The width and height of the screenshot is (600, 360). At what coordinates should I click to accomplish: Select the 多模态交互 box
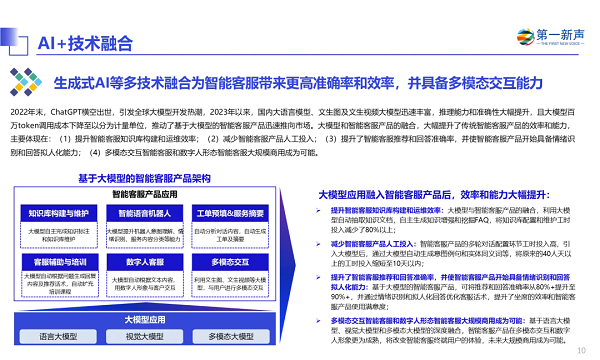(230, 262)
